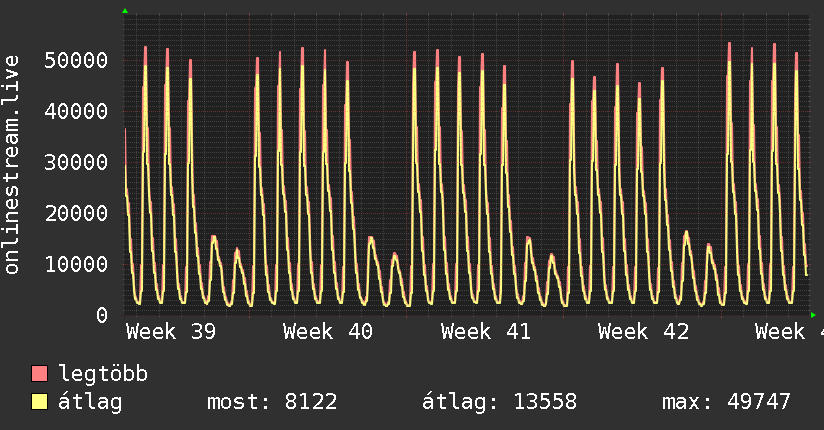Image resolution: width=824 pixels, height=430 pixels.
Task: Click the green arrow at x-axis end
Action: (813, 315)
